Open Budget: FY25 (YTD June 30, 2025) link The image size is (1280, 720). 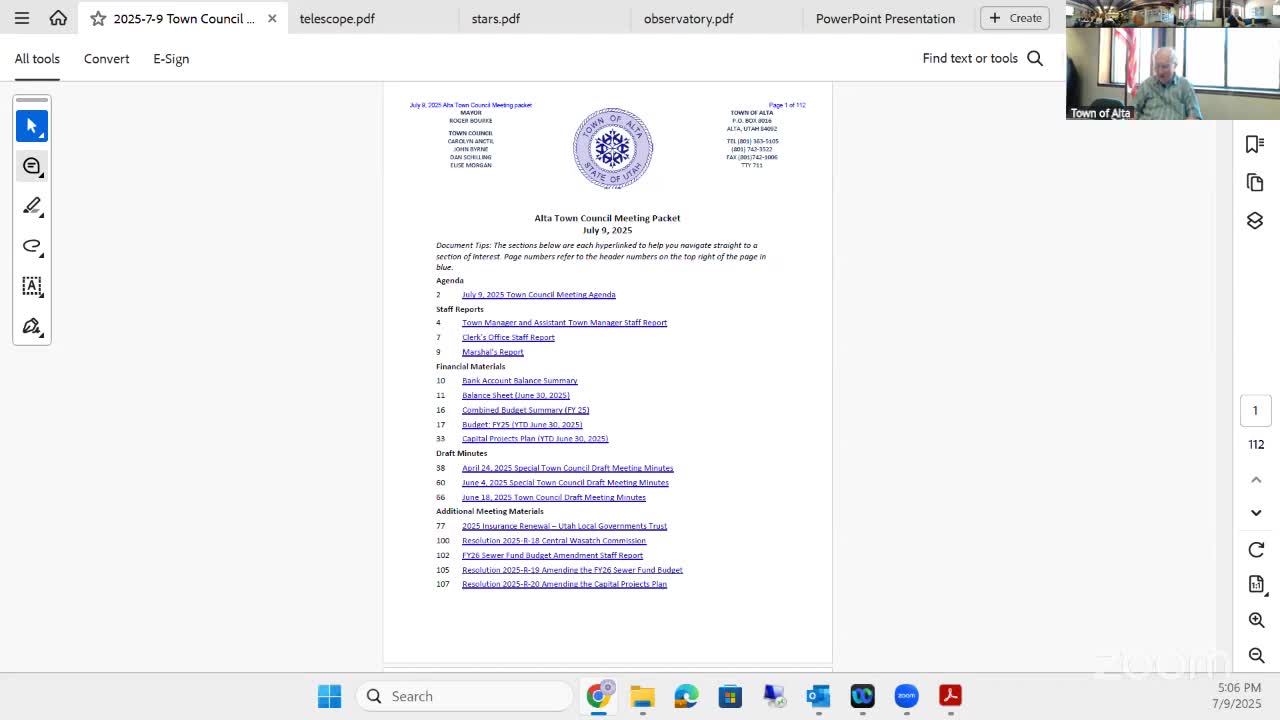(x=522, y=424)
